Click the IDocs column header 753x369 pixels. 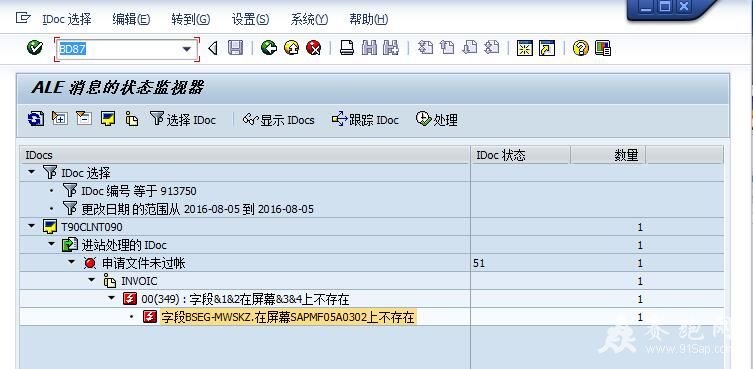[x=245, y=155]
